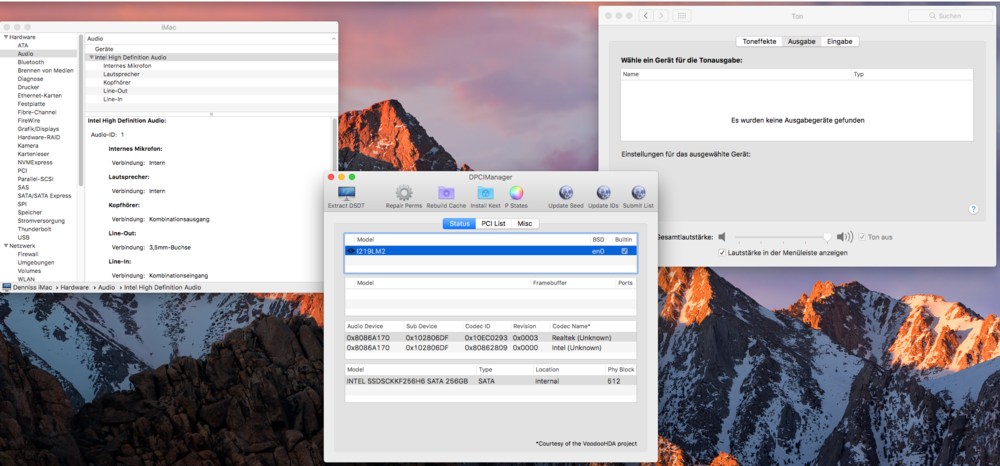Click the I219LM2 model row
The image size is (1000, 466).
click(490, 251)
